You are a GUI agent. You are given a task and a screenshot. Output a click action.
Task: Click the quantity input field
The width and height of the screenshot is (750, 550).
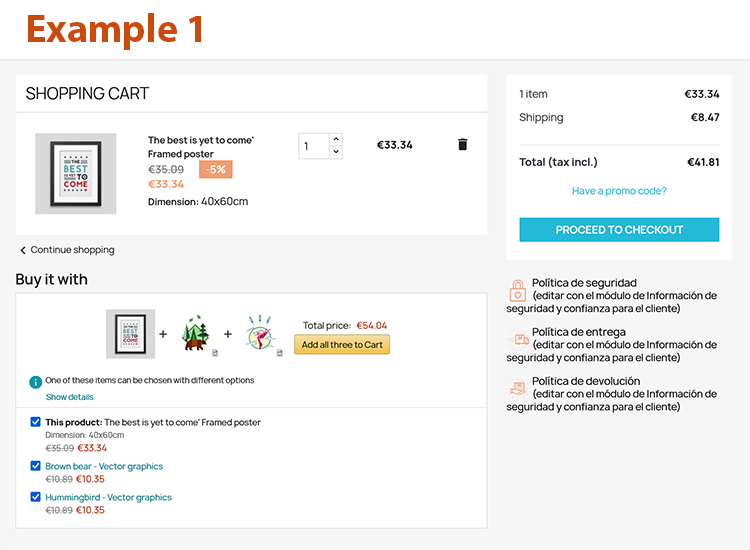[313, 146]
